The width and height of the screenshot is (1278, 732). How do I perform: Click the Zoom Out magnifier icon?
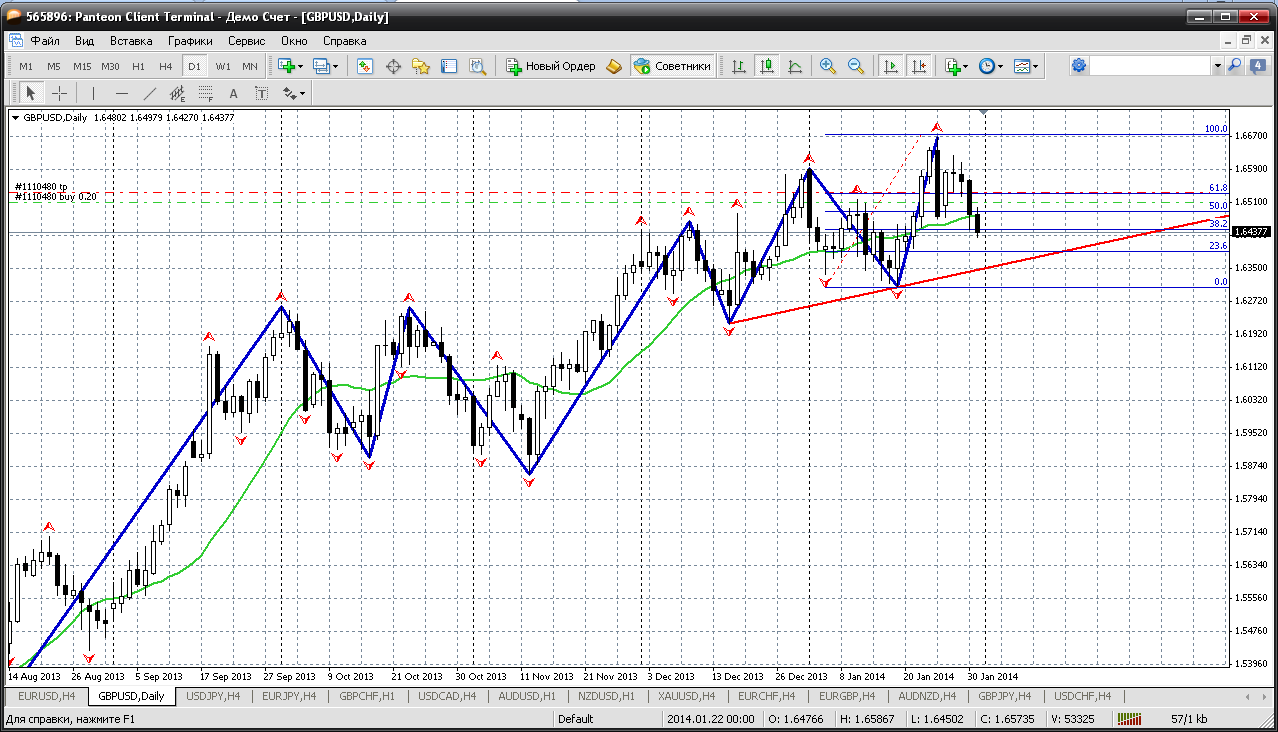click(856, 66)
